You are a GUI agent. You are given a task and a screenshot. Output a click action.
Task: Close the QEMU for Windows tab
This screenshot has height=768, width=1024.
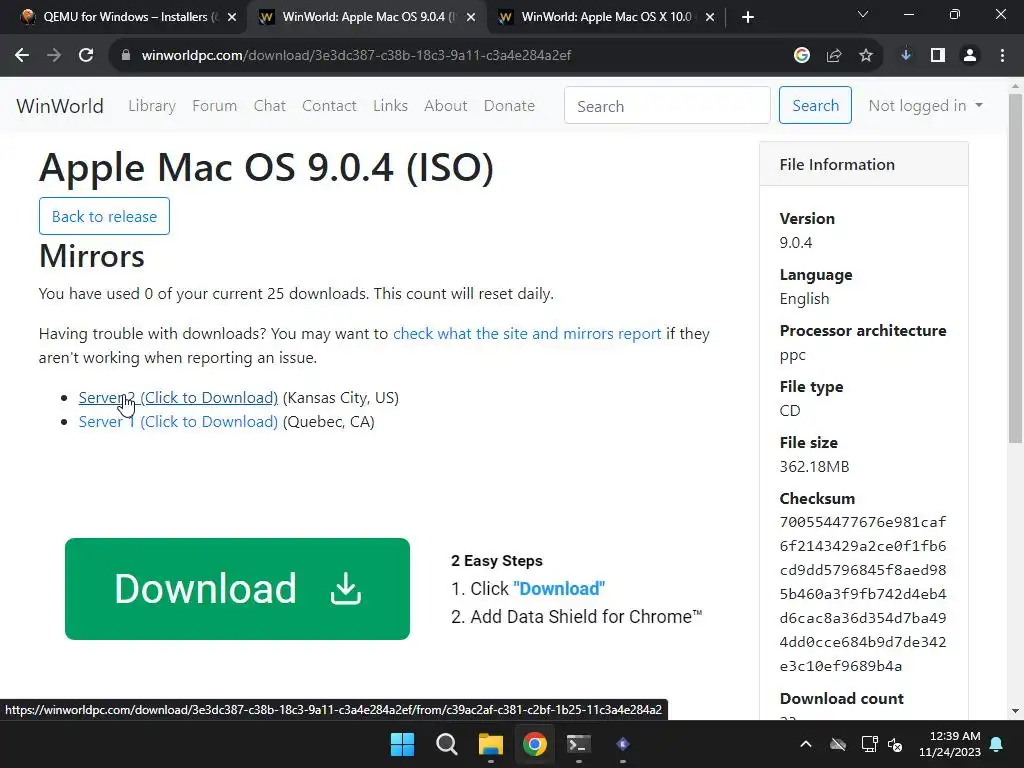(x=232, y=17)
